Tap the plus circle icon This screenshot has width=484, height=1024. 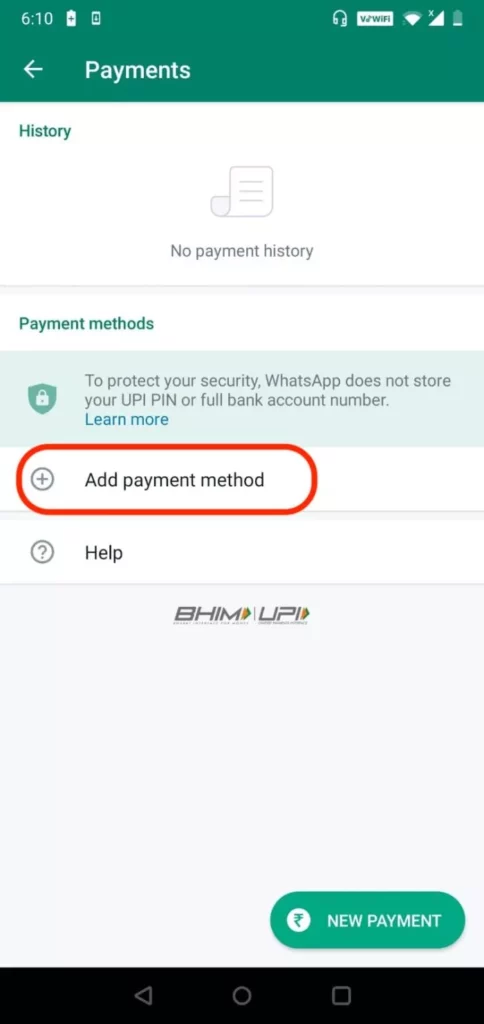42,479
